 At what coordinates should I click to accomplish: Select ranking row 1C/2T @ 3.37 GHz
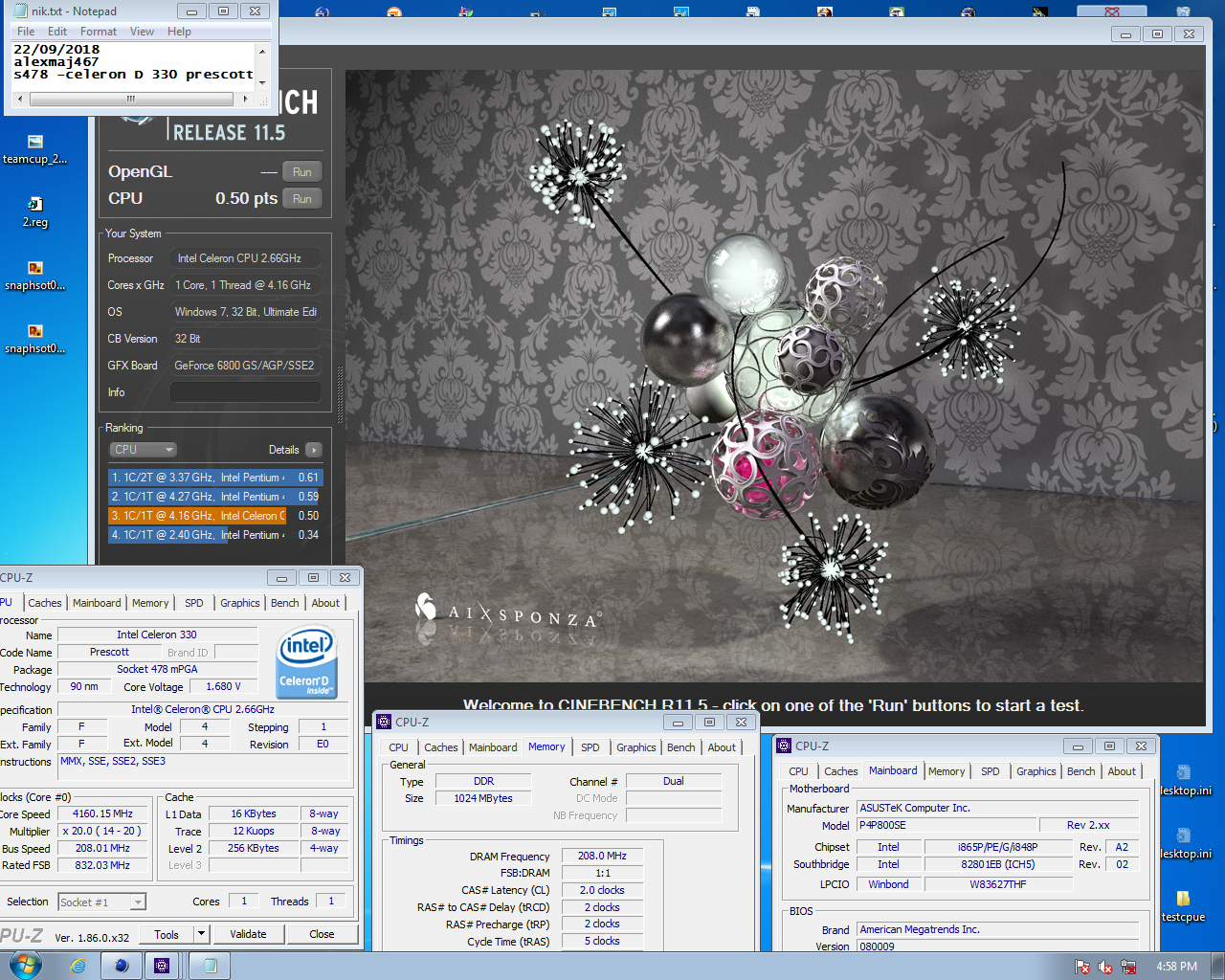click(x=215, y=478)
